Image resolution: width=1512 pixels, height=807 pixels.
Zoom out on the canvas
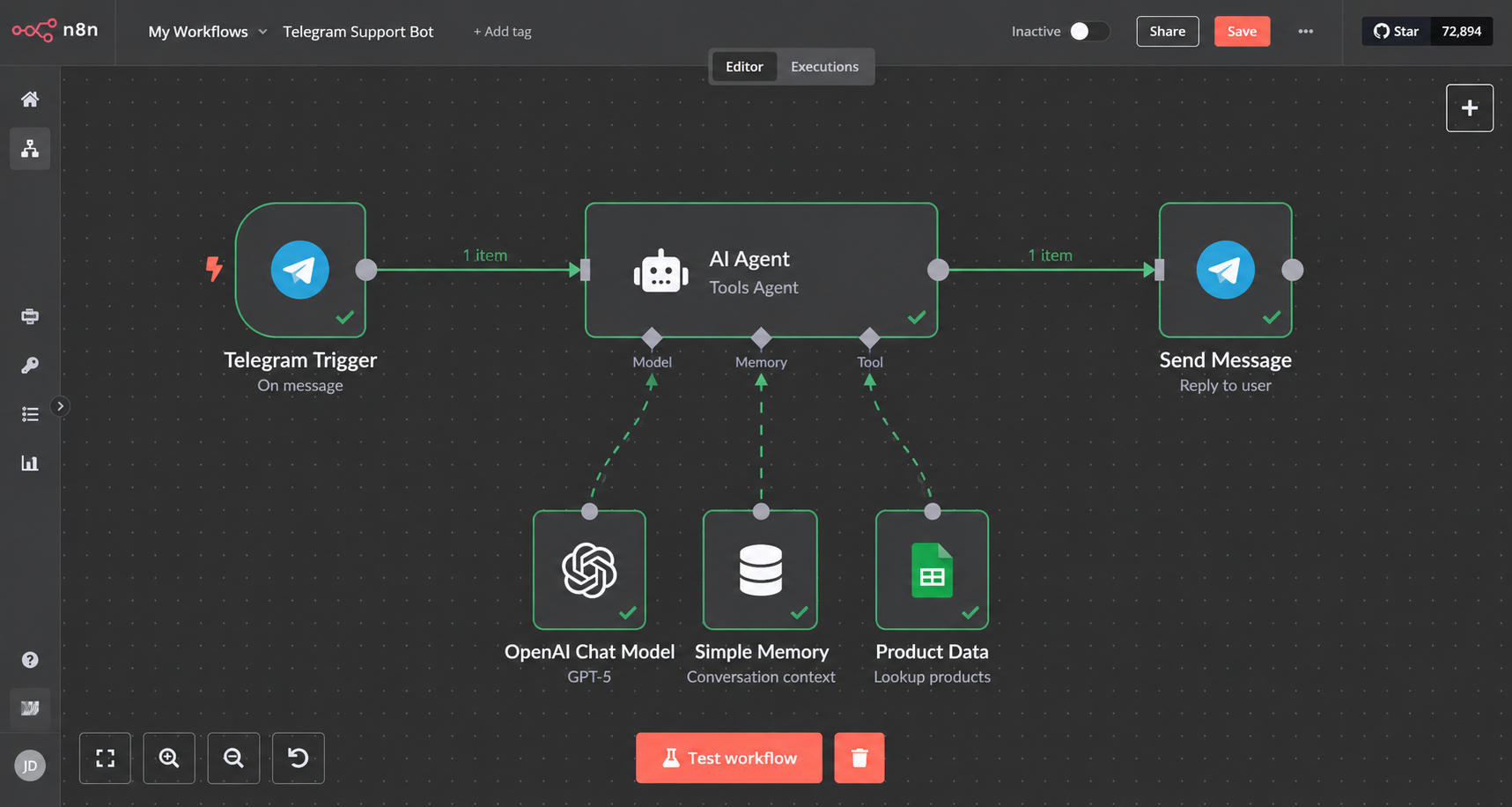(233, 758)
